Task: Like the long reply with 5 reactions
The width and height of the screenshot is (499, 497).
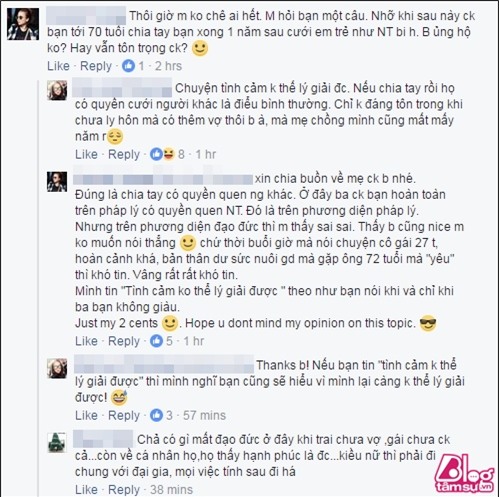Action: pyautogui.click(x=86, y=341)
